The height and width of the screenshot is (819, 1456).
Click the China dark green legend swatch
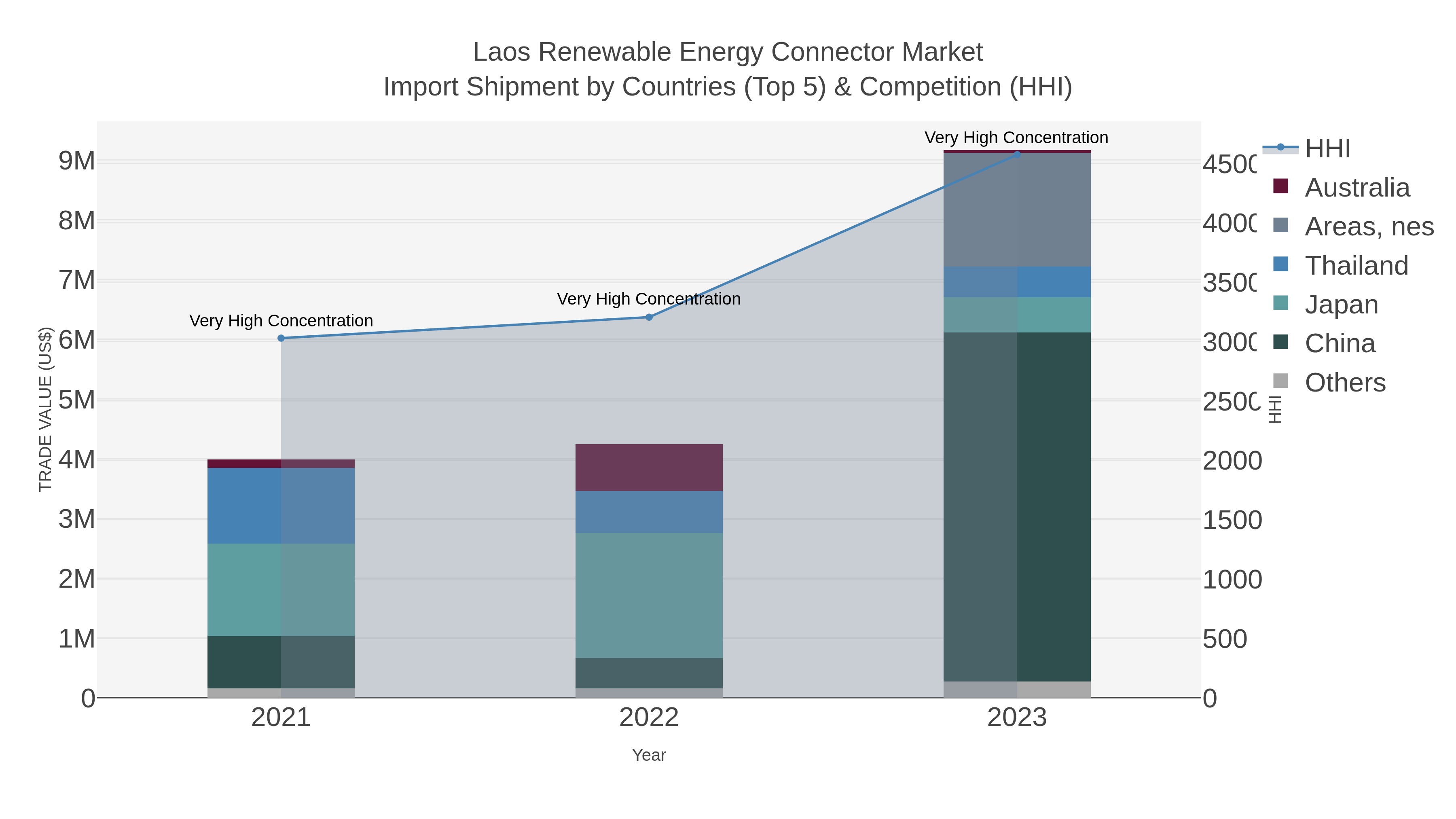[x=1280, y=342]
